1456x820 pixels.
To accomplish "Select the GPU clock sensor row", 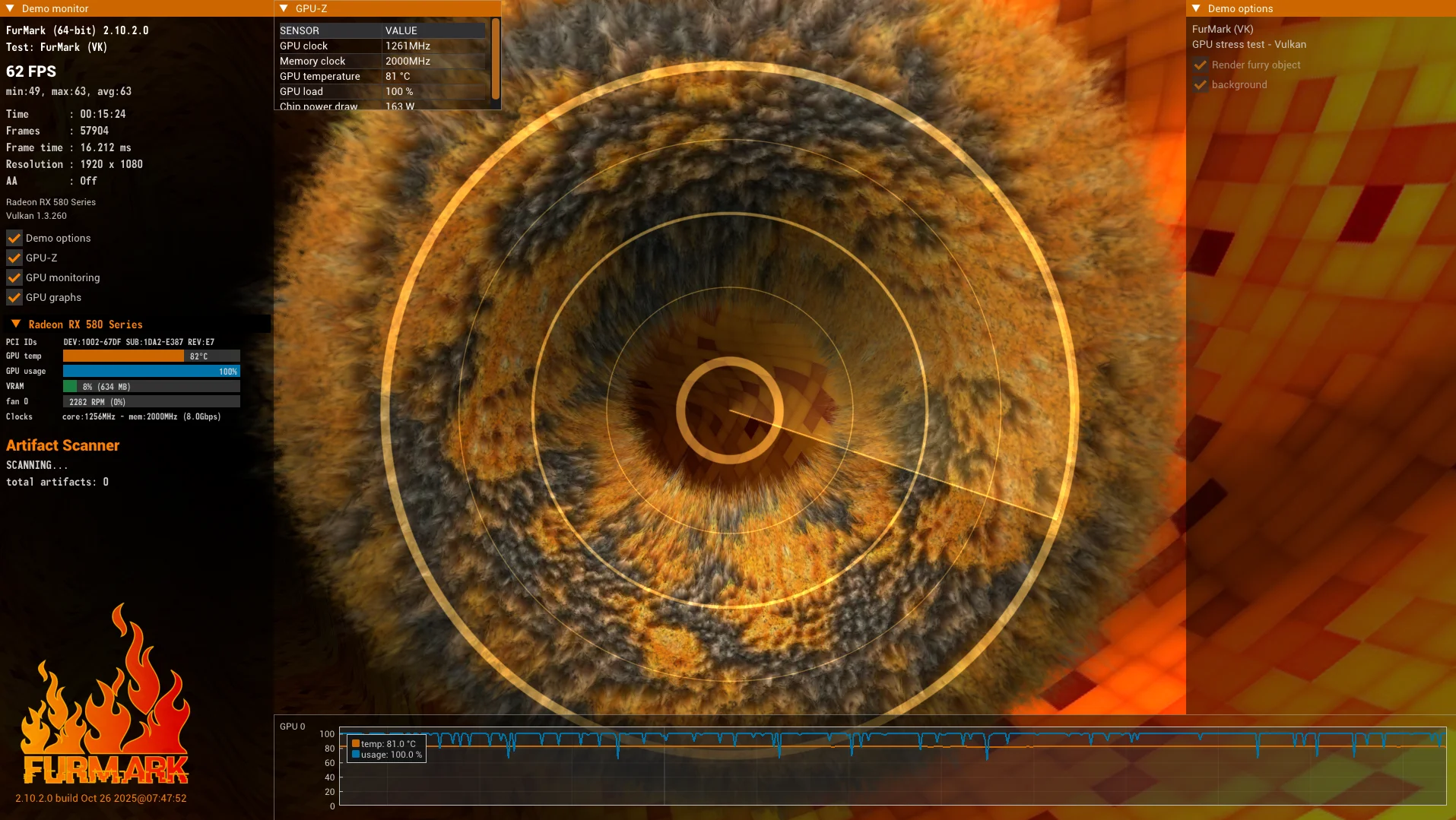I will click(x=382, y=46).
